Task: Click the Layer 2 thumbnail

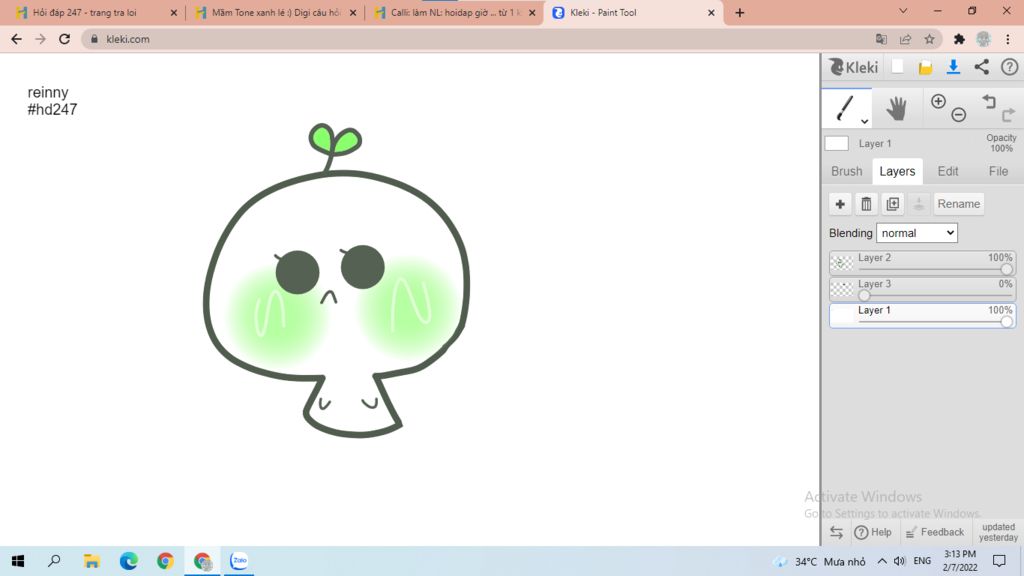Action: pos(842,263)
